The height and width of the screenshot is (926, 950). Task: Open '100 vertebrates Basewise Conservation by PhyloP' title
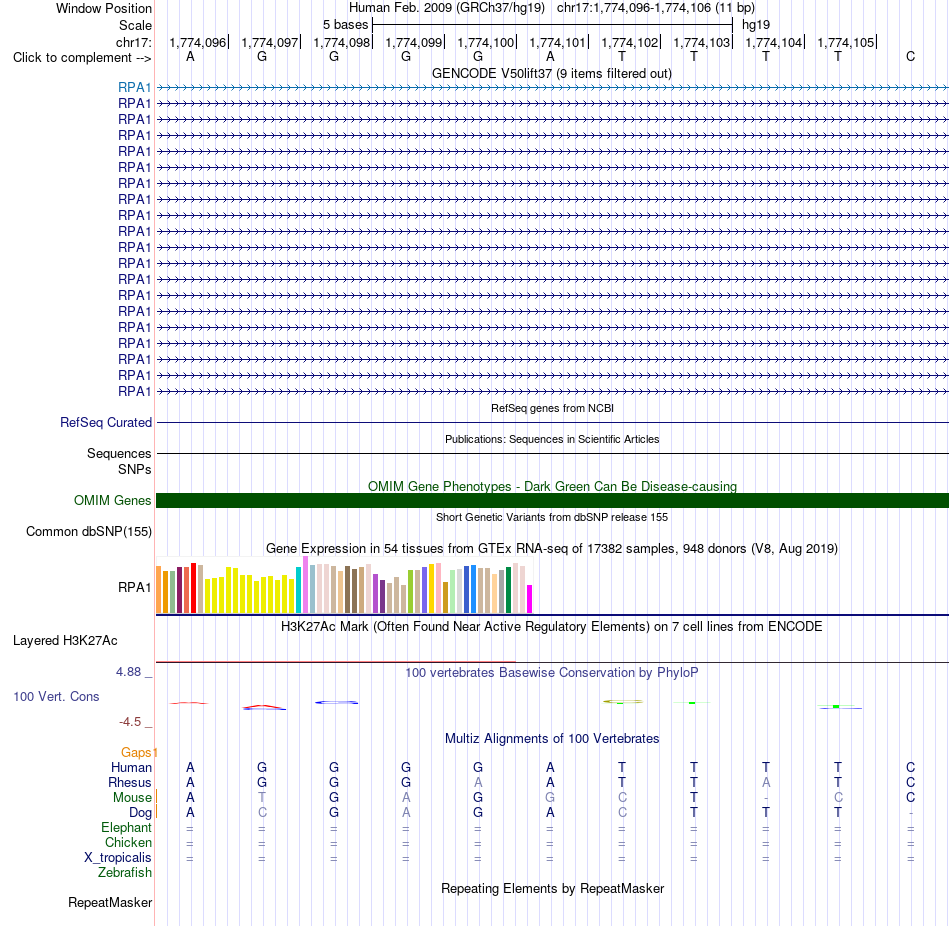tap(552, 673)
